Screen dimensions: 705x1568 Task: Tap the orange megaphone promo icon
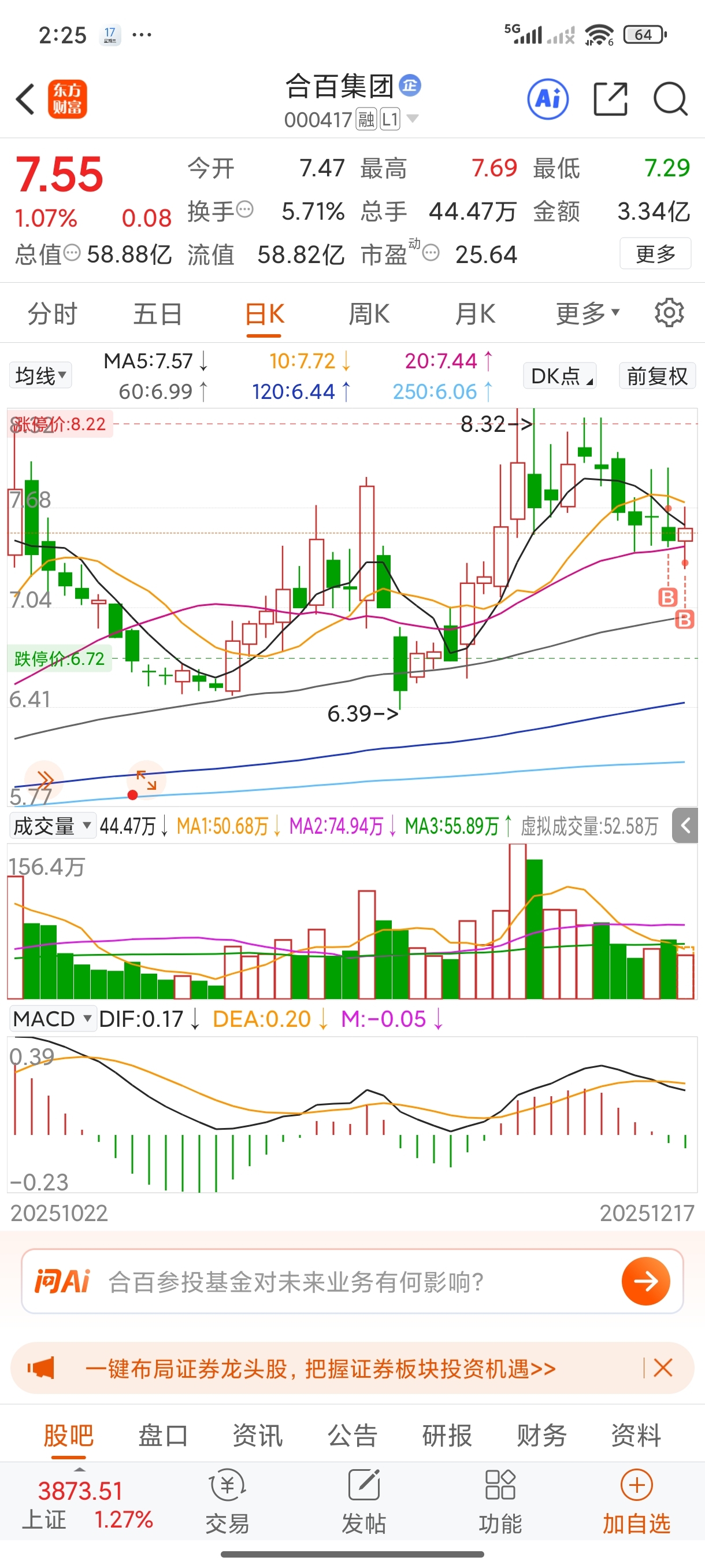(41, 1368)
